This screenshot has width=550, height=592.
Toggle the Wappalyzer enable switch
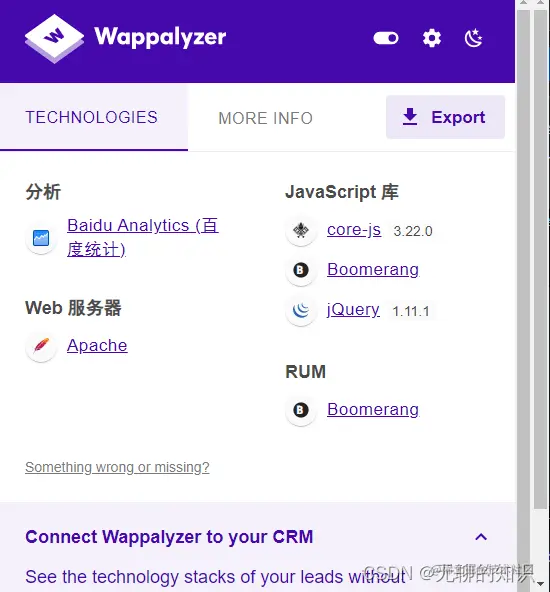click(x=385, y=38)
